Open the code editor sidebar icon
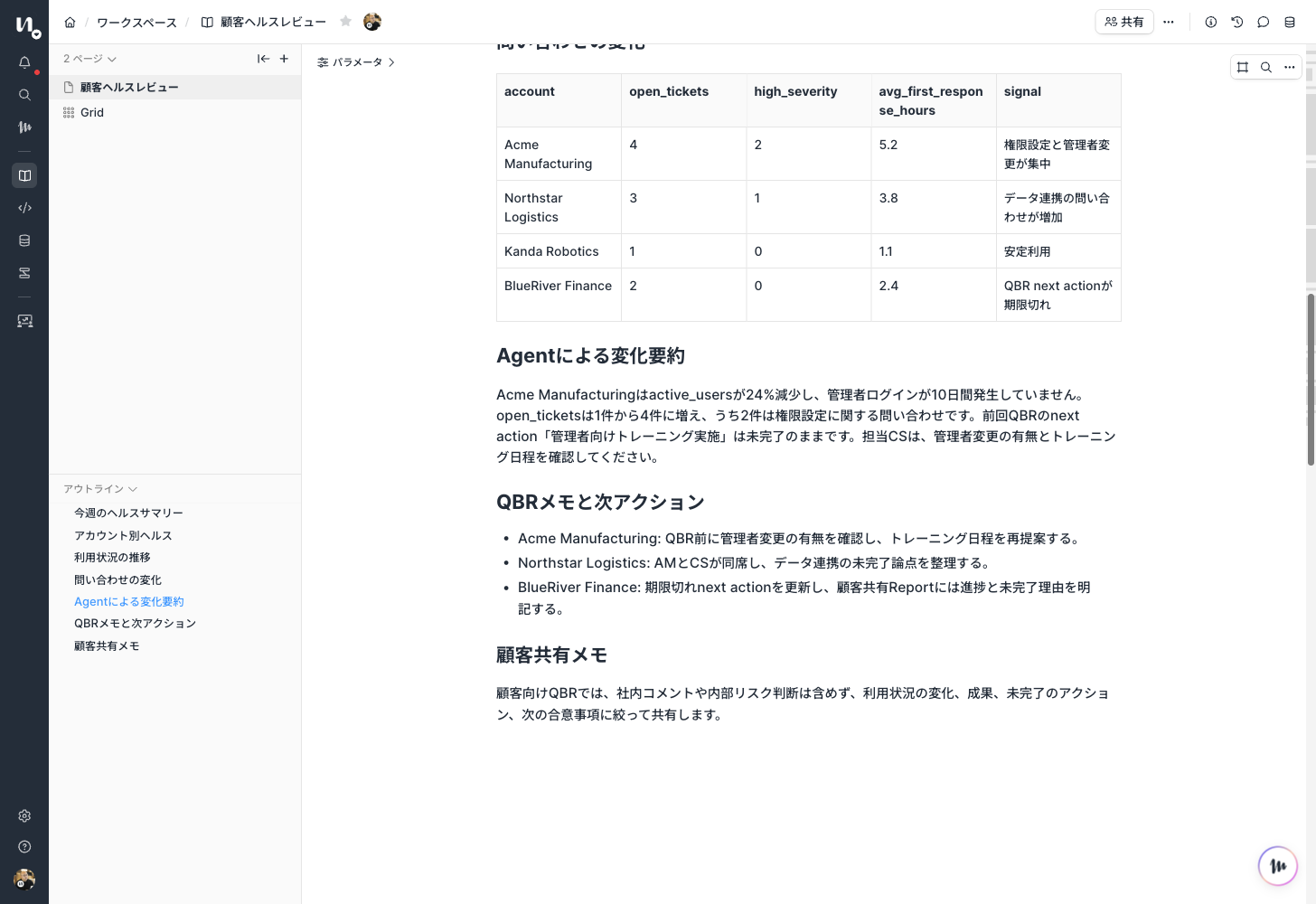 tap(24, 208)
